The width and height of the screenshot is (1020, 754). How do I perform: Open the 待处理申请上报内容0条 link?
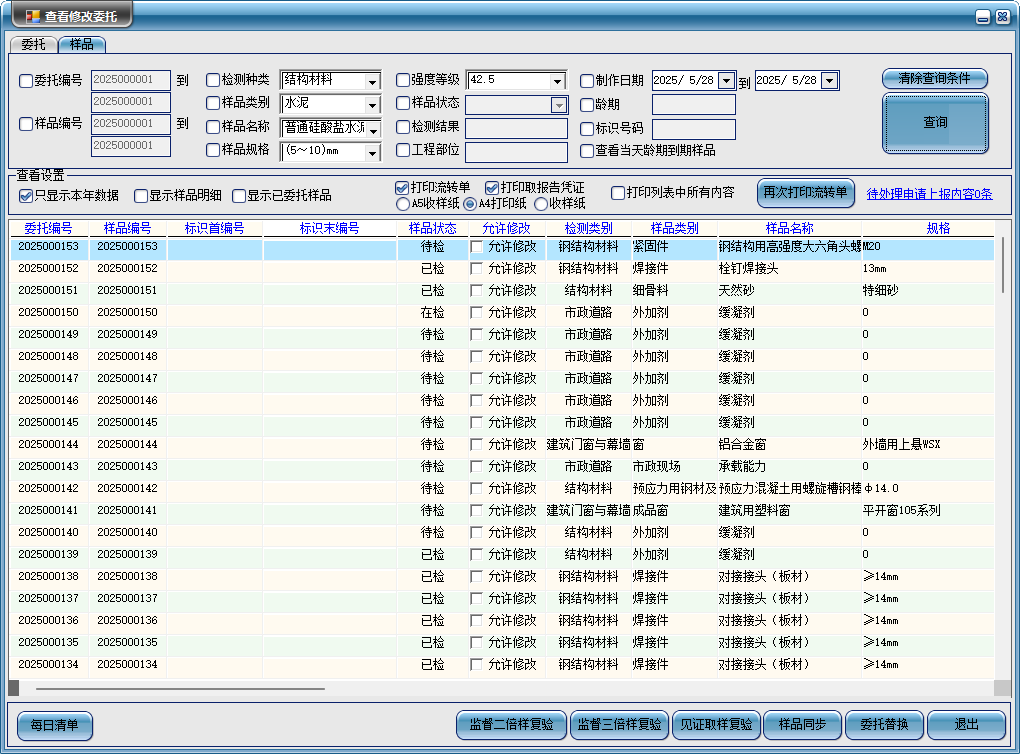pos(929,194)
